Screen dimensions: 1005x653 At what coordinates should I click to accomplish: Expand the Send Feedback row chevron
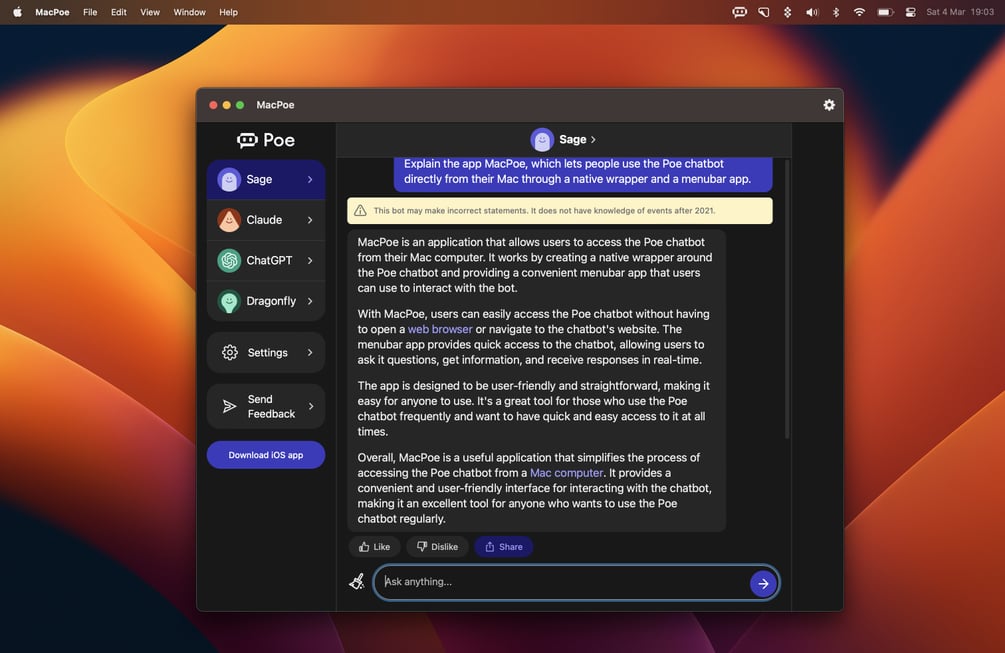(x=311, y=406)
